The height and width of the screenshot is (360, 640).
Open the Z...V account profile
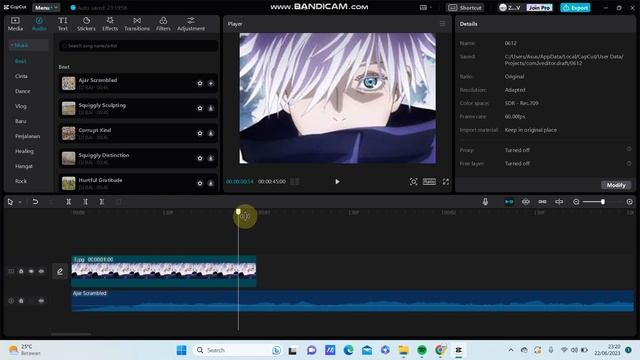click(x=510, y=7)
